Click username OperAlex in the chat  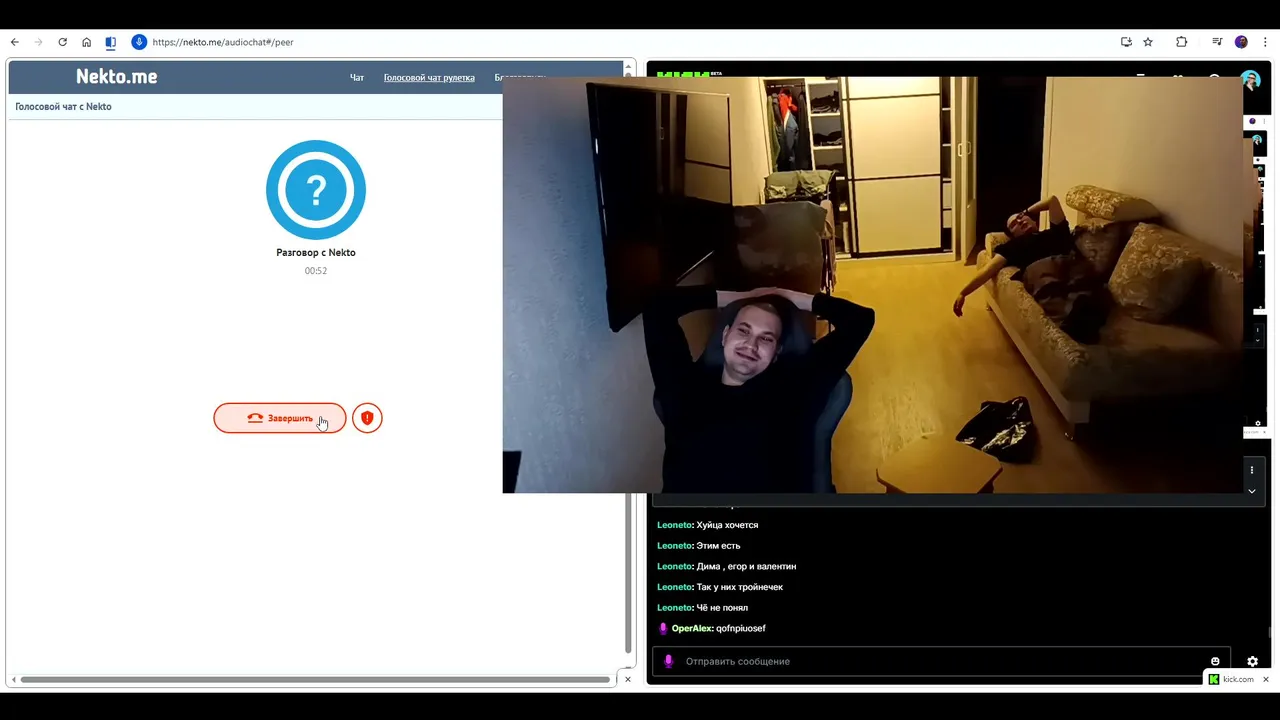[692, 628]
